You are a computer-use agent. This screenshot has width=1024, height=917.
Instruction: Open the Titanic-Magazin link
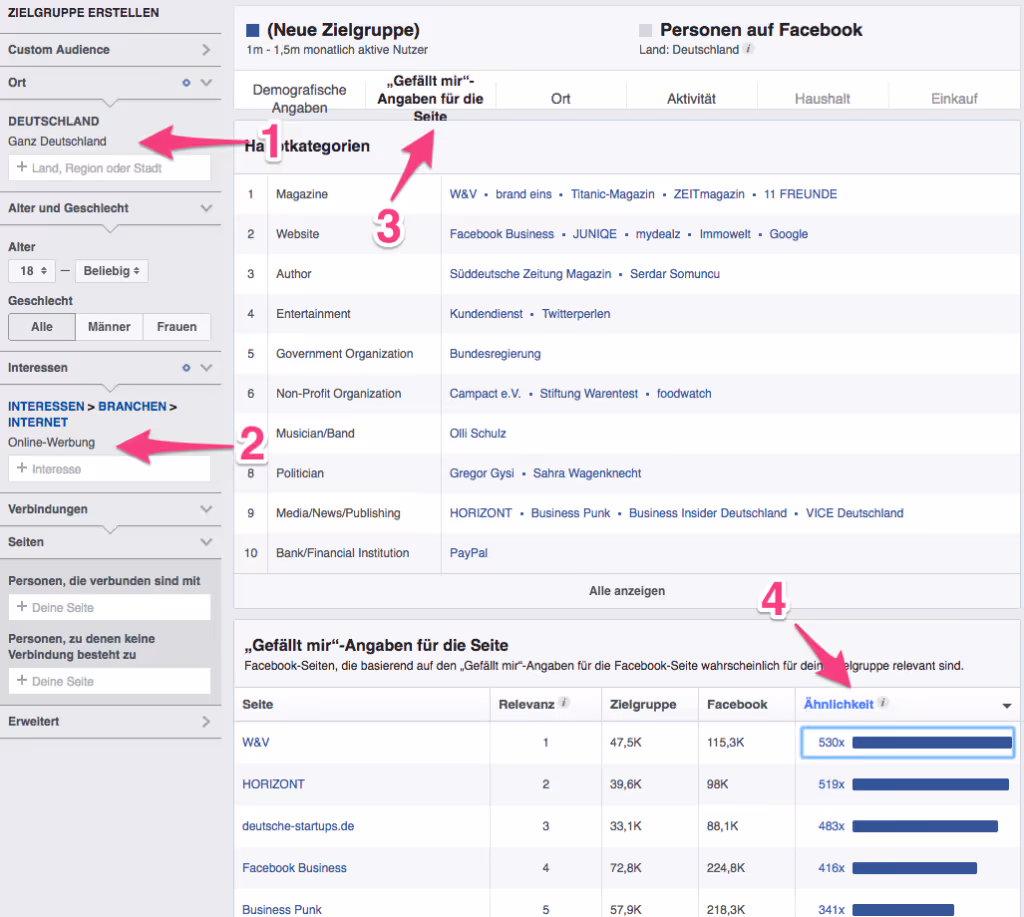coord(613,194)
